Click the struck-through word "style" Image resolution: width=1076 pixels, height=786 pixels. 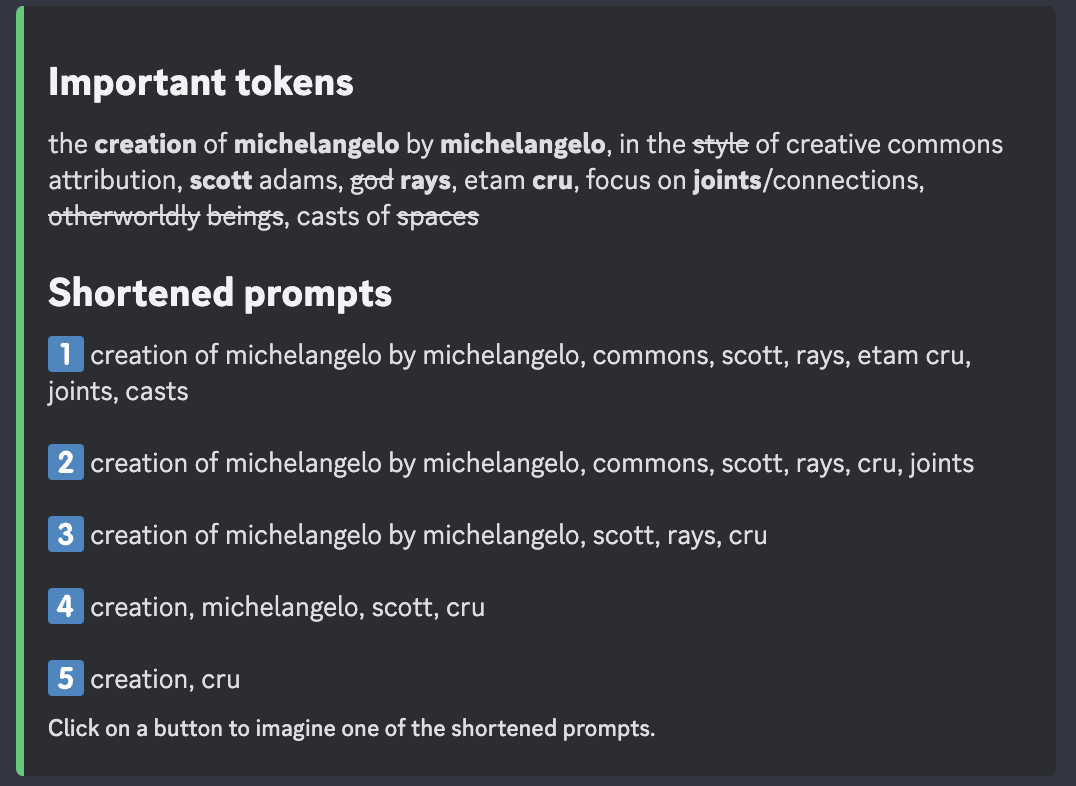click(720, 144)
